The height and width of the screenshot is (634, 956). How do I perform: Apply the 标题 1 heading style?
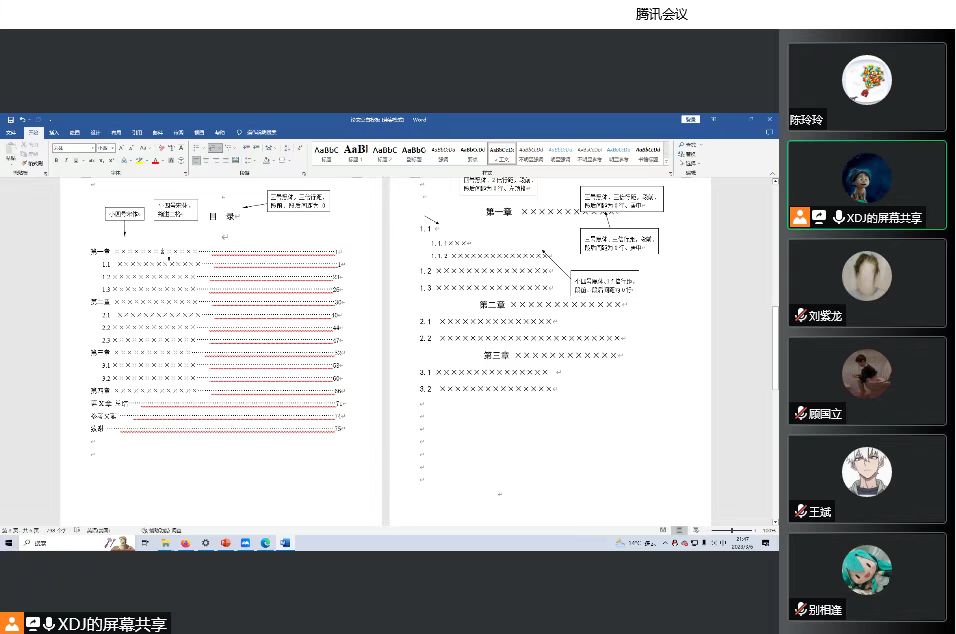[355, 153]
